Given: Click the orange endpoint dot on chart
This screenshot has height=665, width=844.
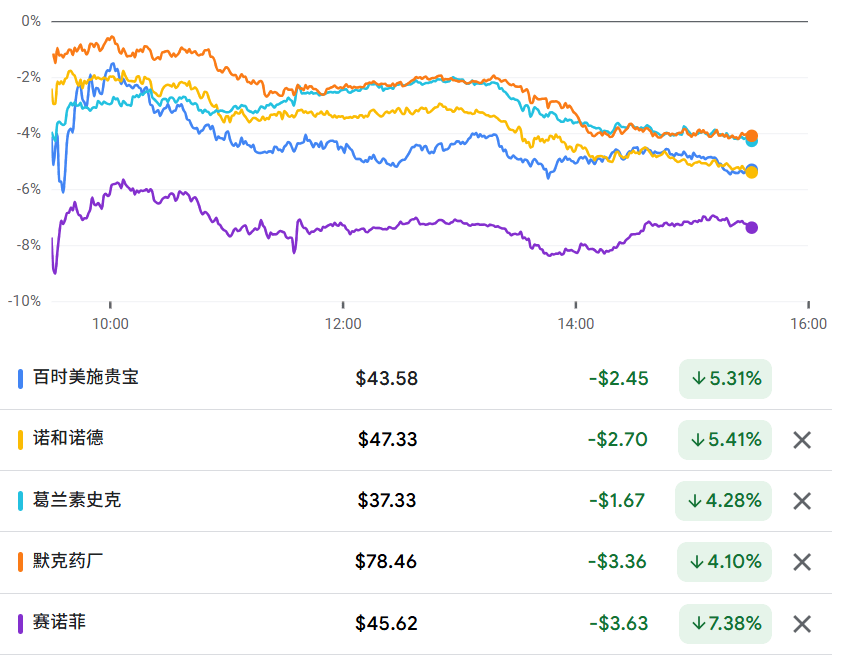Looking at the screenshot, I should tap(752, 136).
